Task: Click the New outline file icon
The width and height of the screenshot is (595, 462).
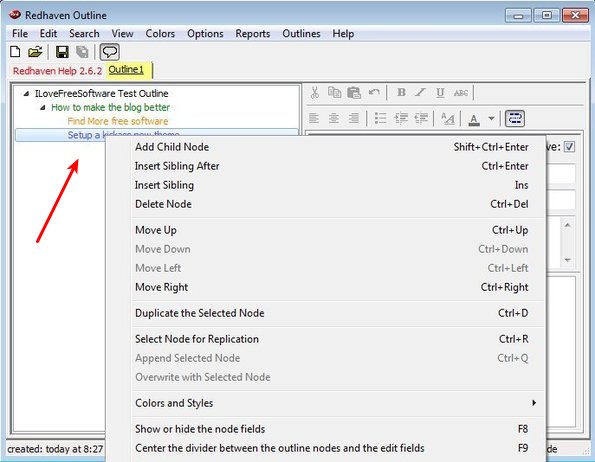Action: pos(15,52)
